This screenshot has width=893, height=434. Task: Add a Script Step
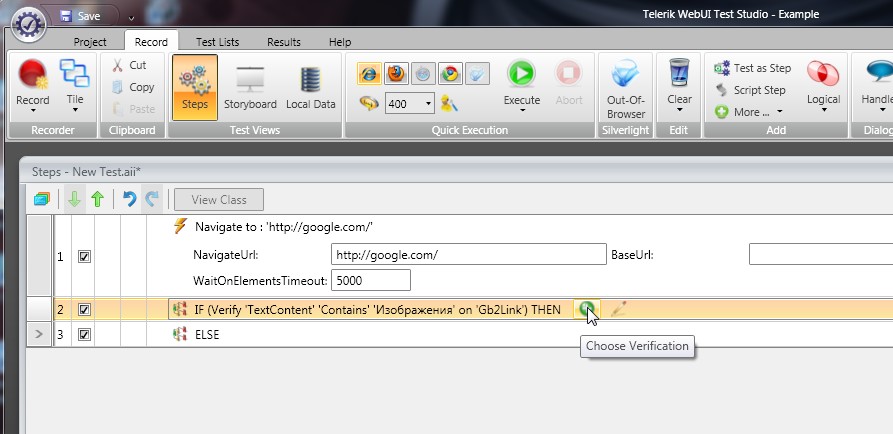tap(751, 90)
